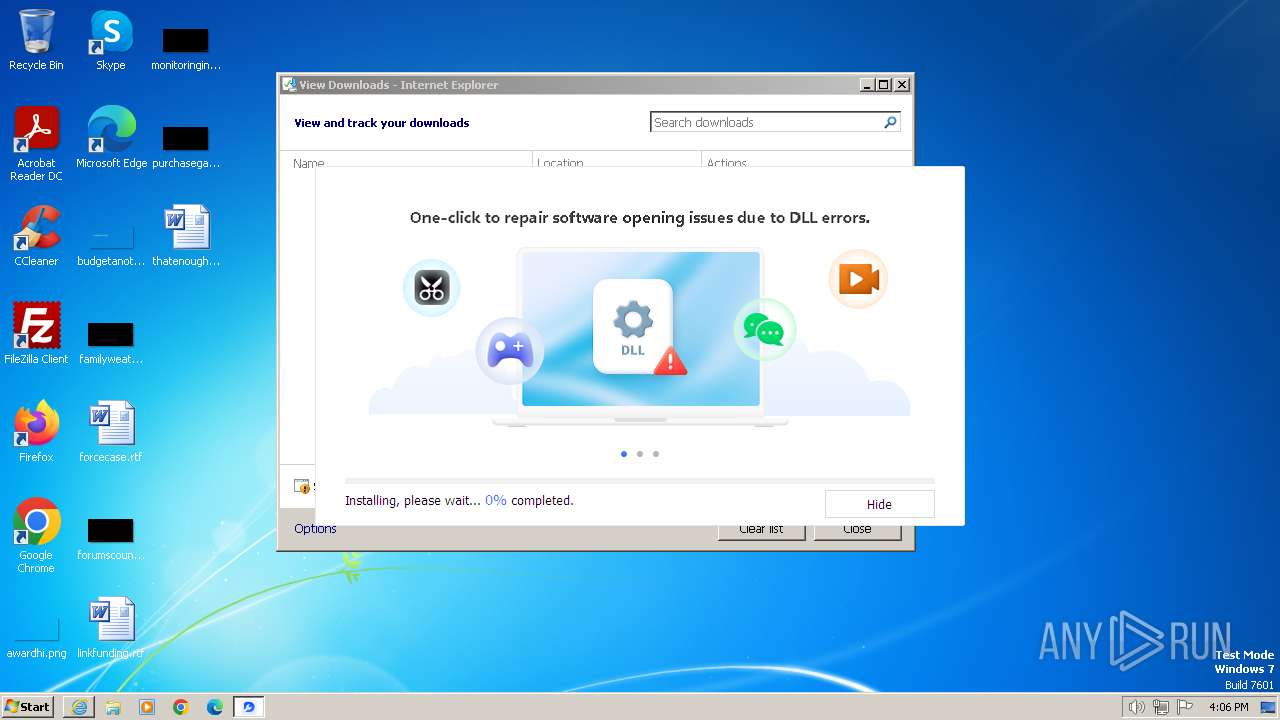Screen dimensions: 1280x720
Task: Open FileZilla Client desktop shortcut
Action: 36,334
